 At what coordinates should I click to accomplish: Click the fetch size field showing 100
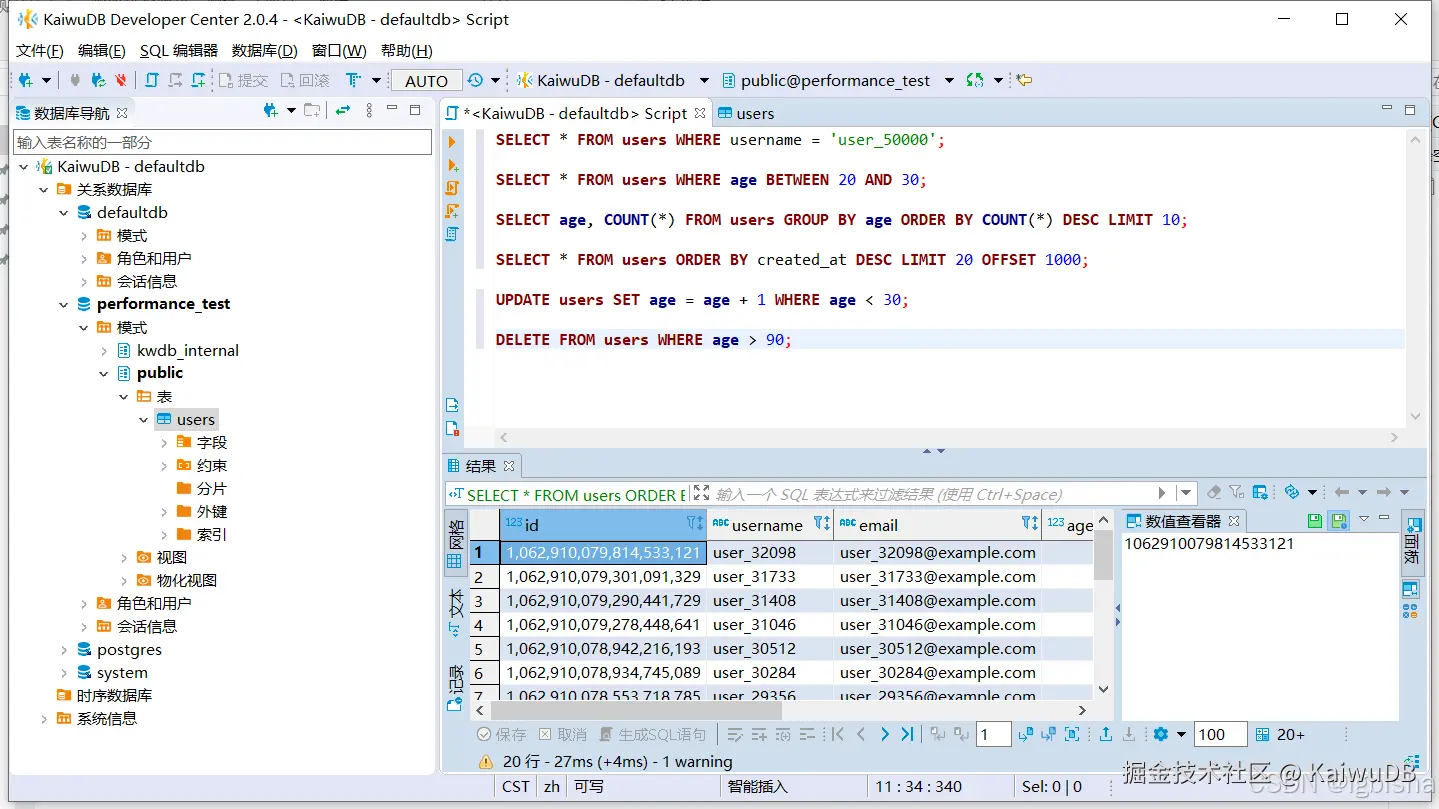click(1221, 734)
